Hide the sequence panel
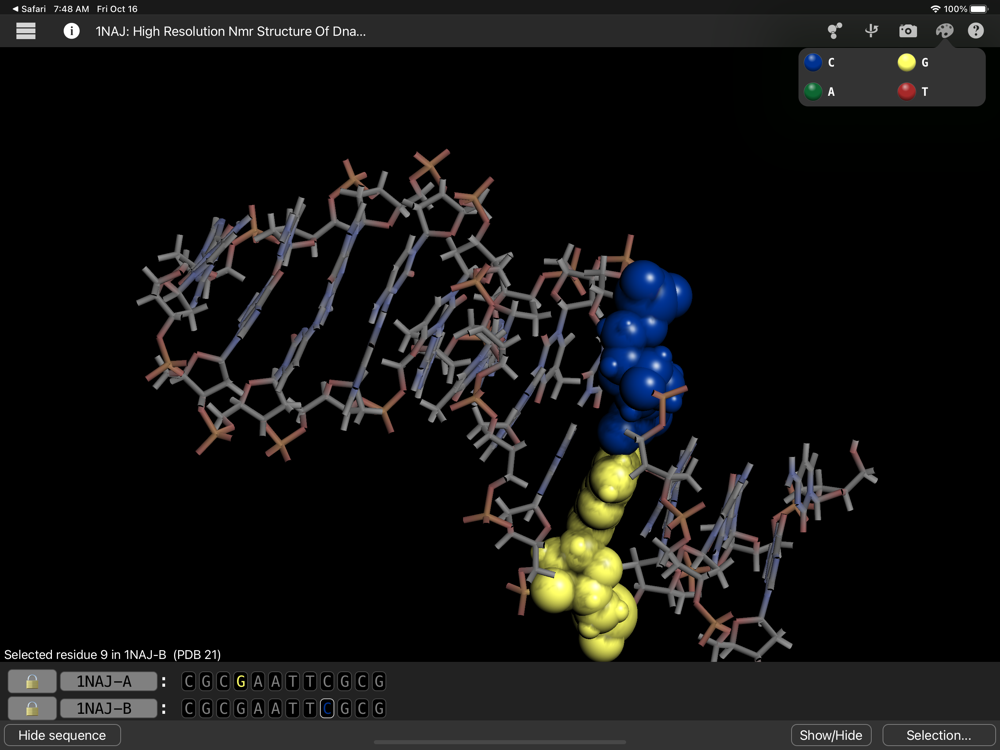Image resolution: width=1000 pixels, height=750 pixels. pyautogui.click(x=62, y=735)
